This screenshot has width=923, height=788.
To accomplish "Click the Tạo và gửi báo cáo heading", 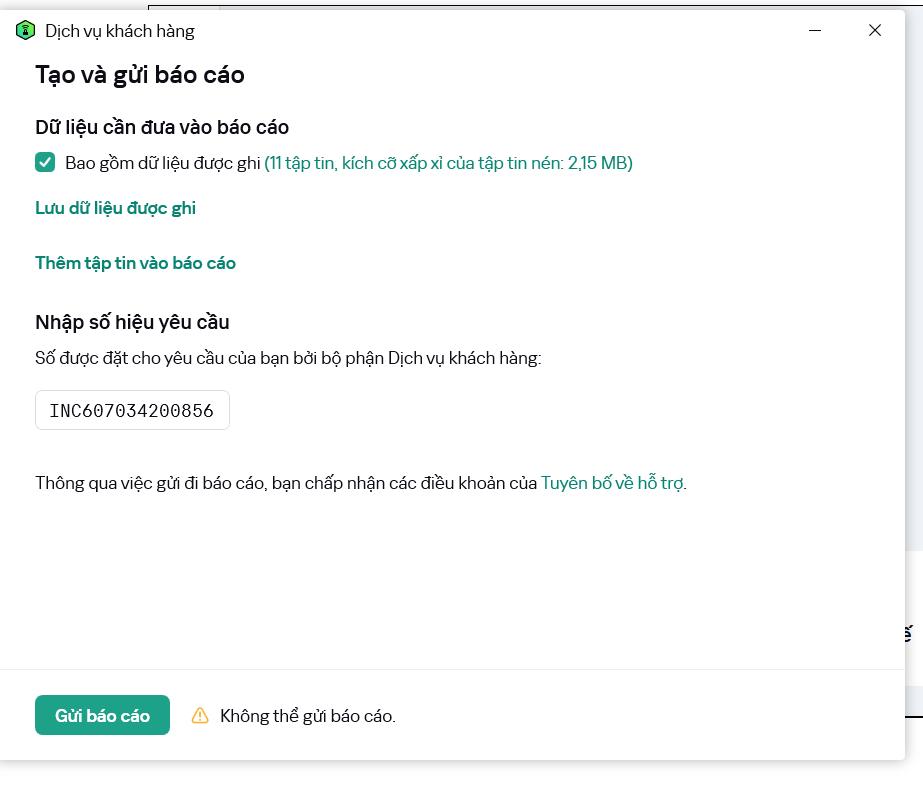I will tap(140, 75).
